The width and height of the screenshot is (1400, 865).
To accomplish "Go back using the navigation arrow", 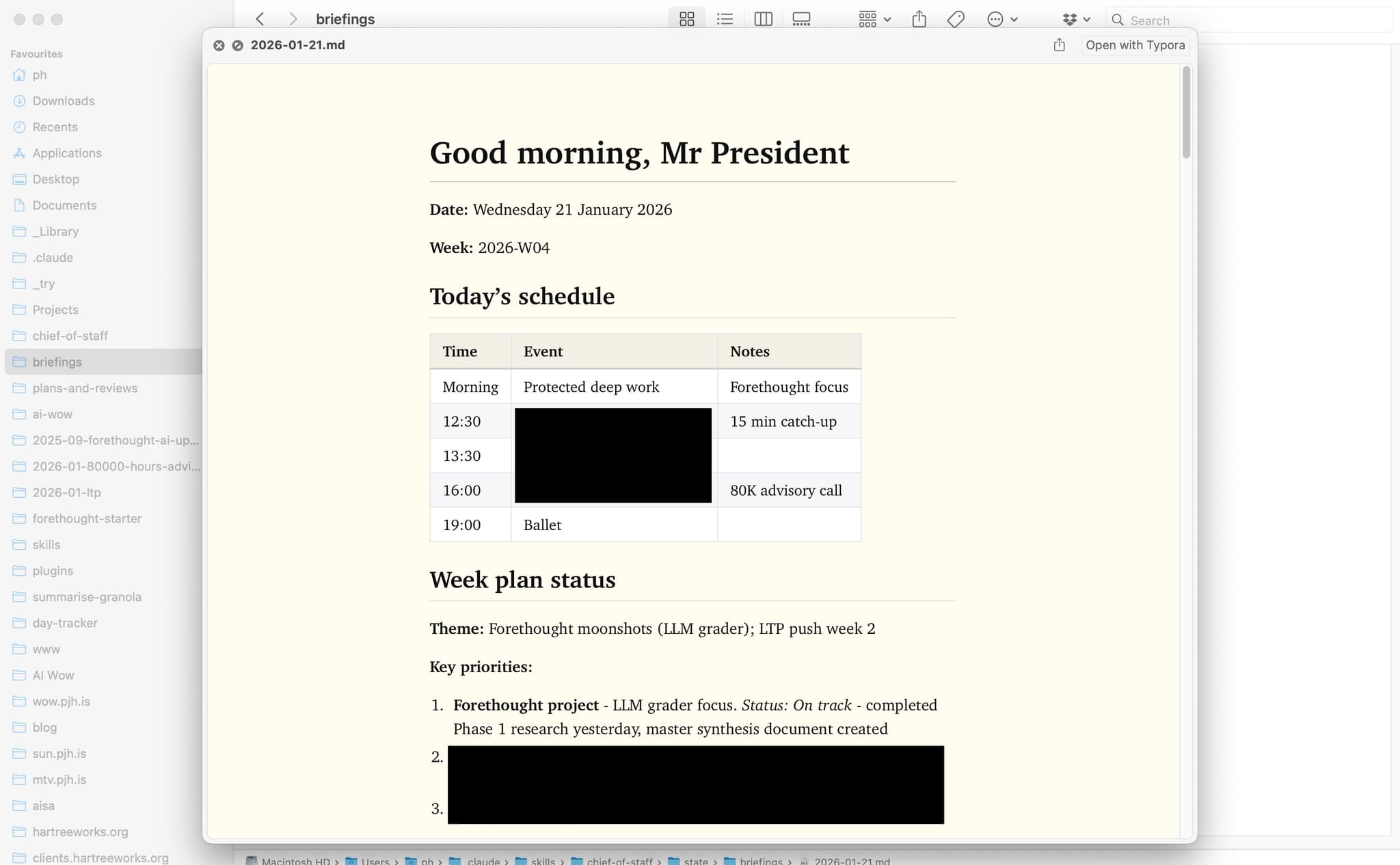I will click(259, 18).
